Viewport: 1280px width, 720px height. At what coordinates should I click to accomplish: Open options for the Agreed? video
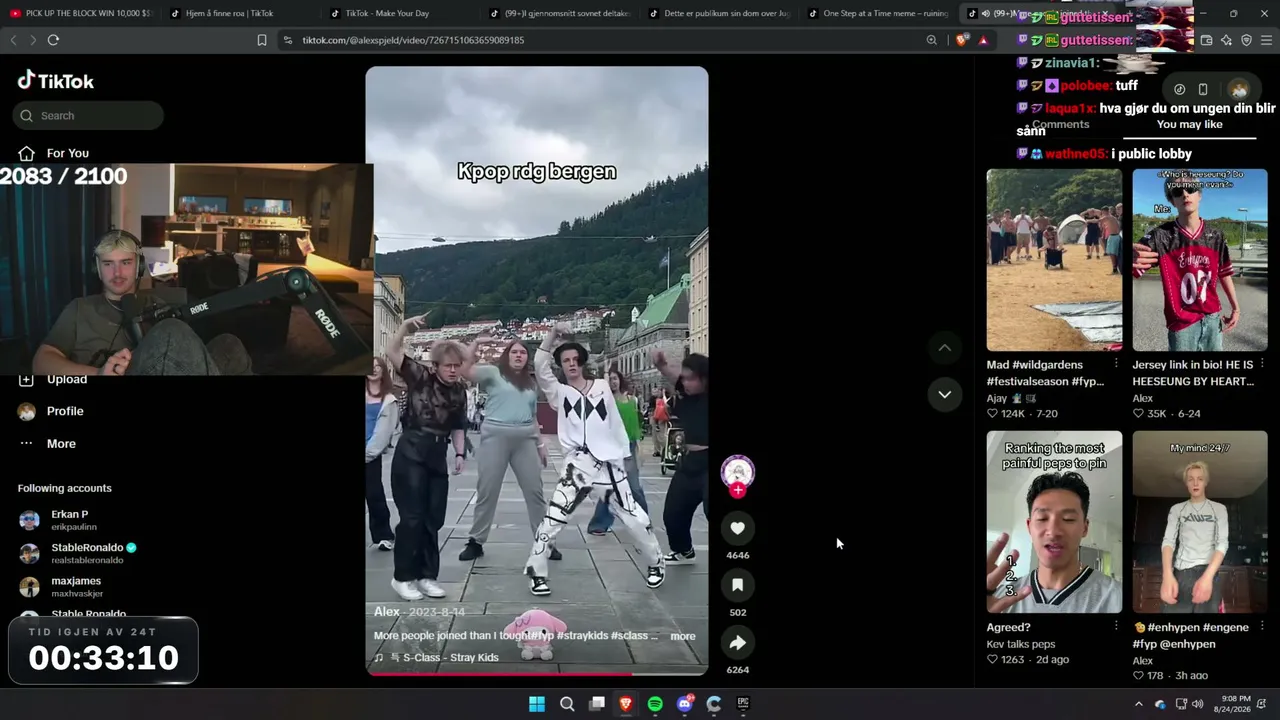click(1117, 627)
